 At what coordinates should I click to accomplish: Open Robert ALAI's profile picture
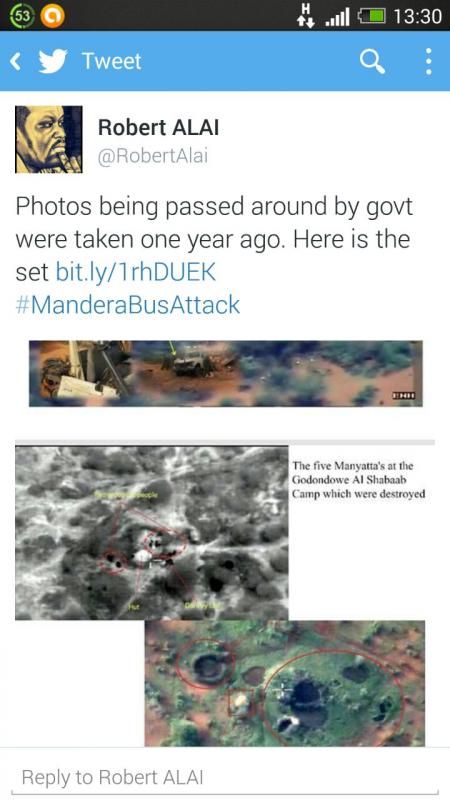click(x=48, y=139)
